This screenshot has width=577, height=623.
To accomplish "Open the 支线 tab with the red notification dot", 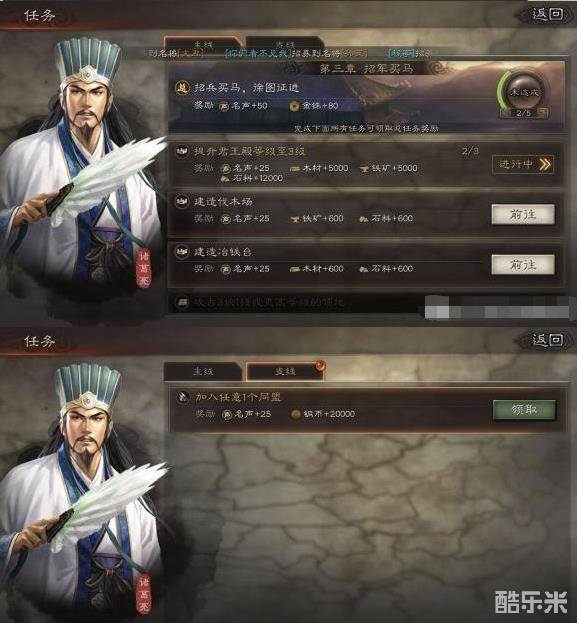I will click(285, 371).
